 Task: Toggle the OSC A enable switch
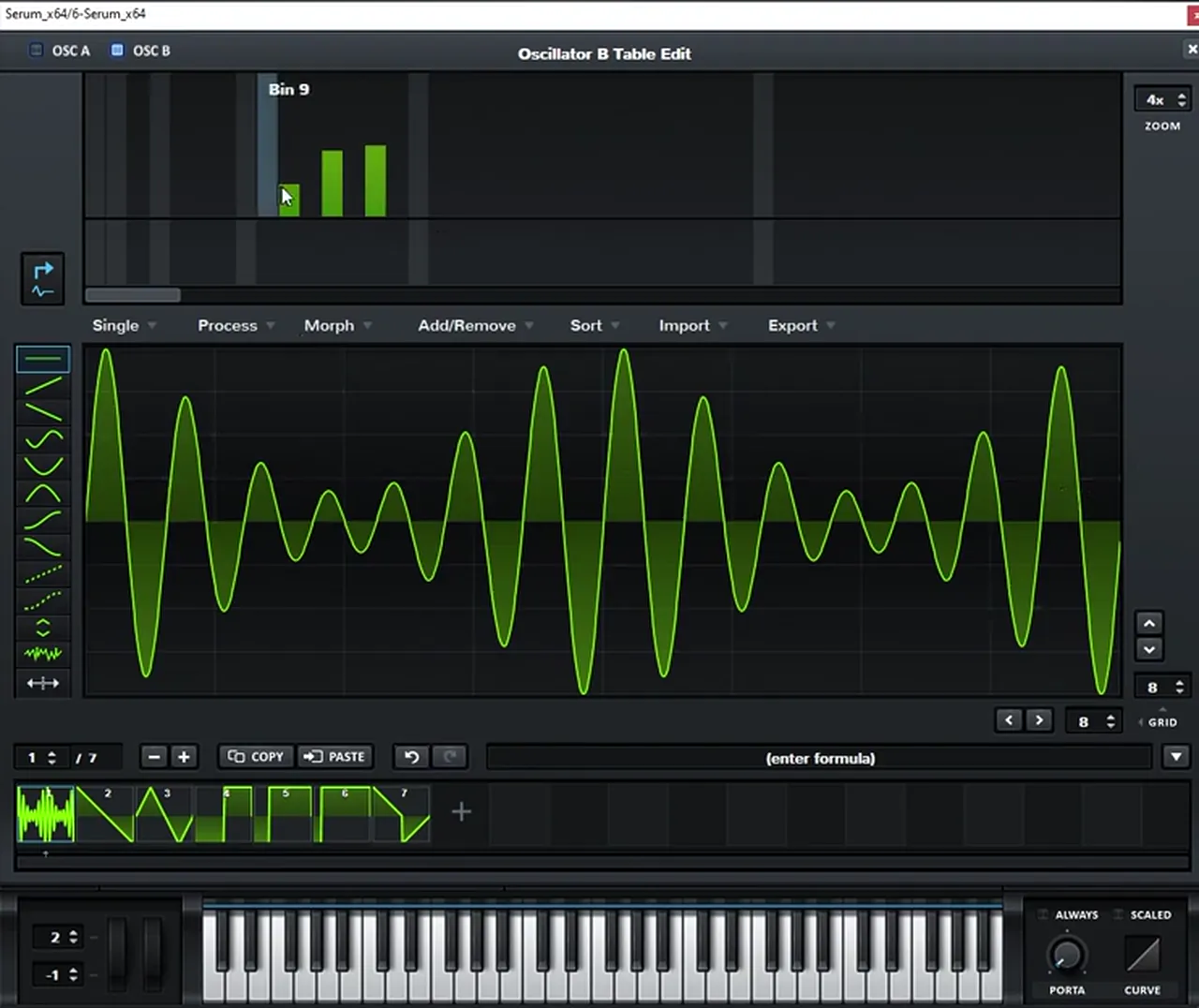tap(37, 51)
